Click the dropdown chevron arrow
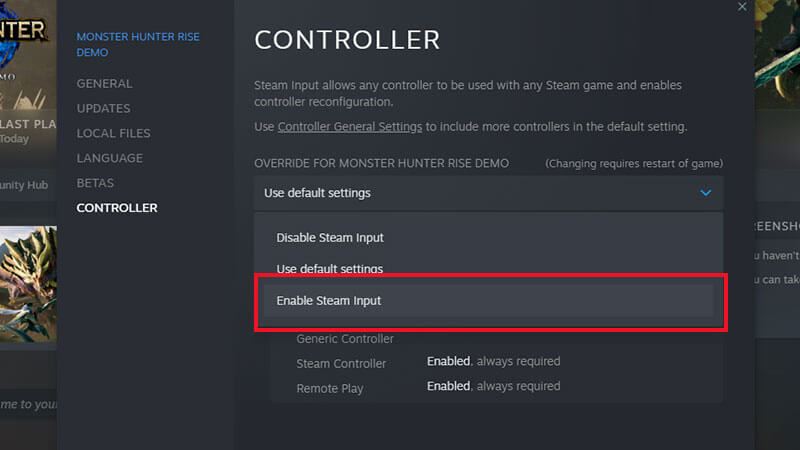 point(706,193)
